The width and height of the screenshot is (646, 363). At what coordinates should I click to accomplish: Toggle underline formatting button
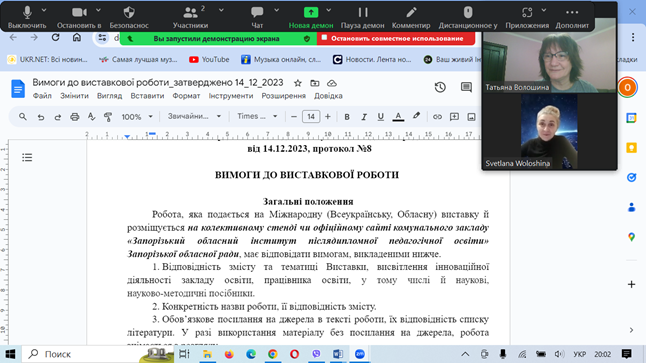tap(381, 117)
